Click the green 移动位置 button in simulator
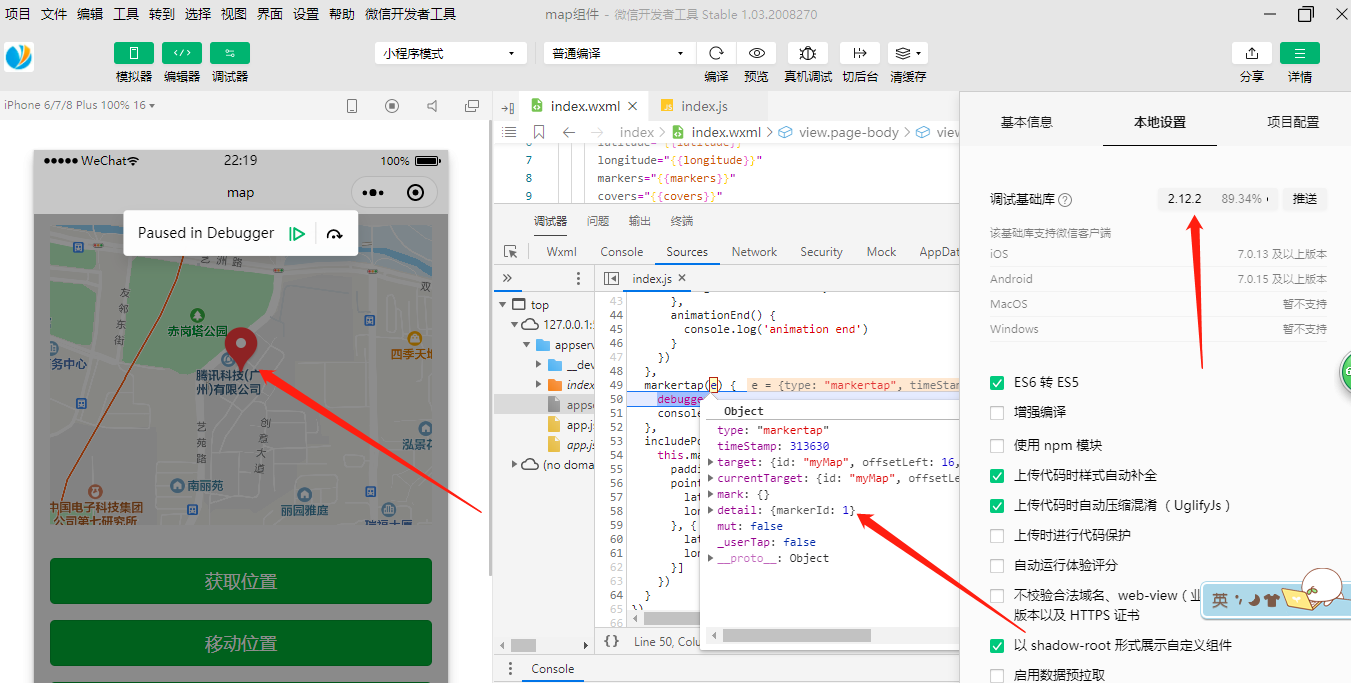Viewport: 1351px width, 683px height. (241, 644)
